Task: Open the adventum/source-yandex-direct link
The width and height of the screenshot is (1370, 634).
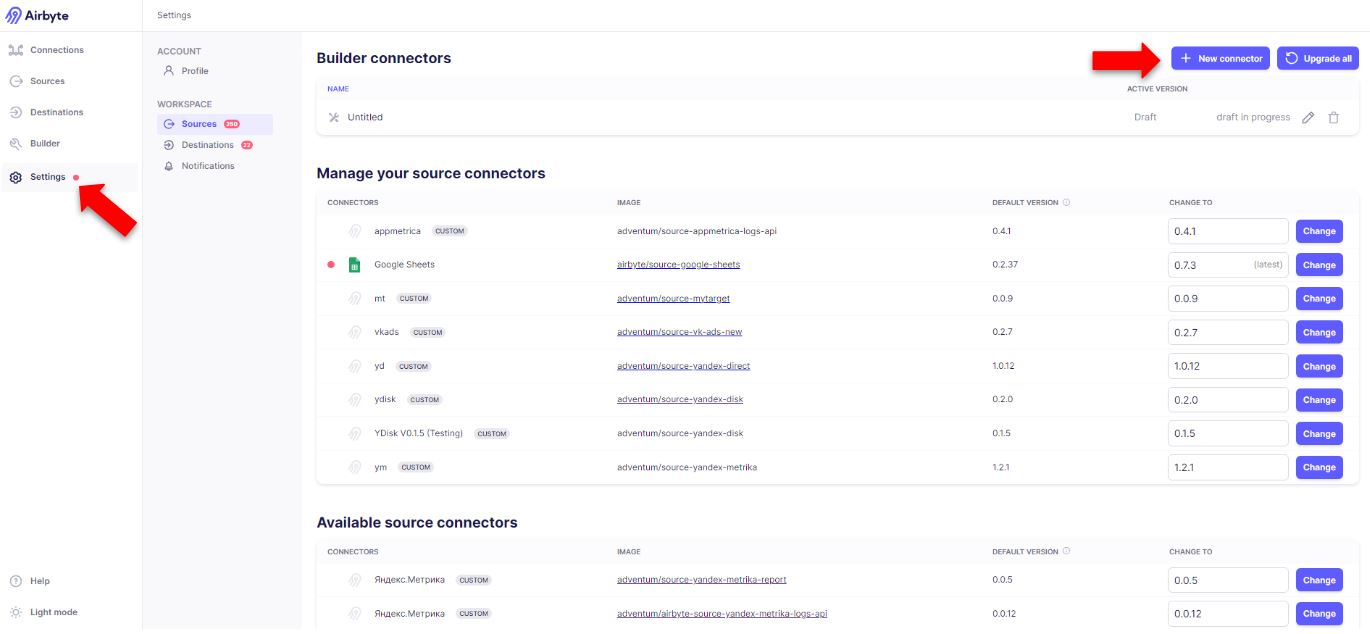Action: [x=683, y=366]
